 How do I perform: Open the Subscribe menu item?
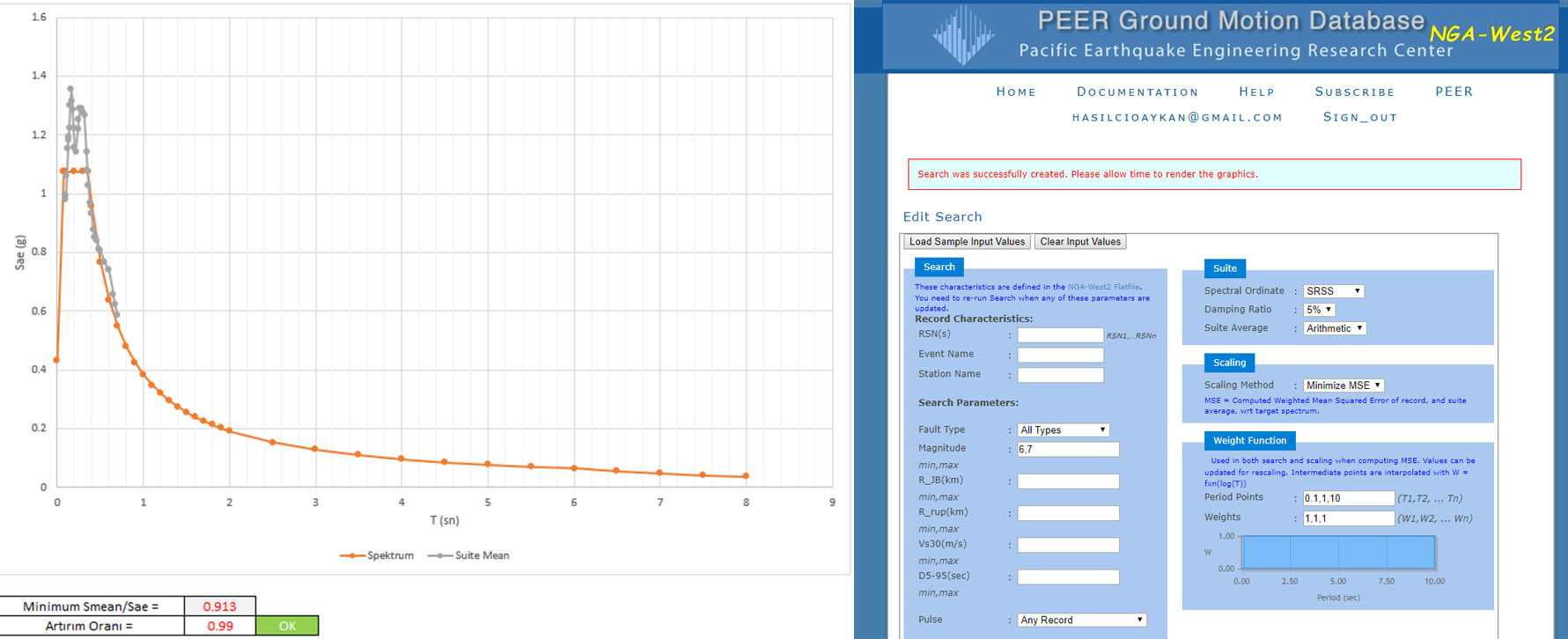tap(1355, 92)
